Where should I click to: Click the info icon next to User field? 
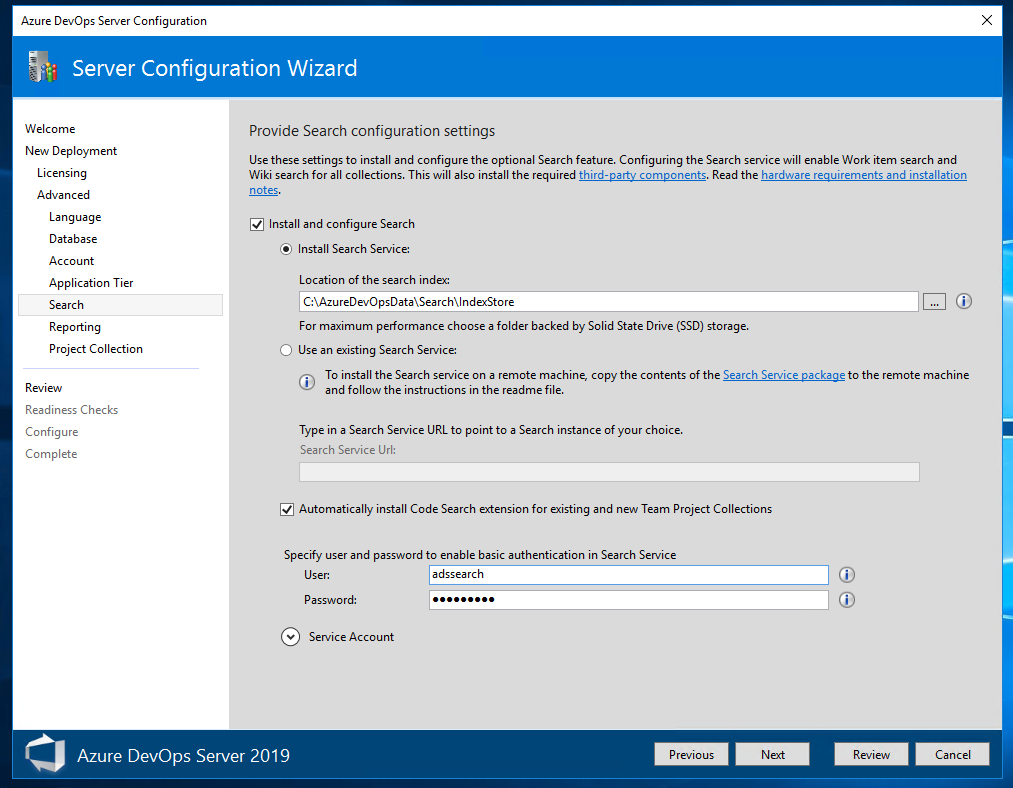[846, 575]
